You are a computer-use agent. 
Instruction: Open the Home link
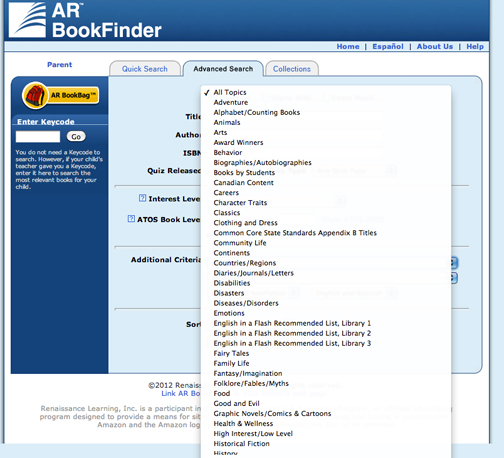(x=348, y=46)
